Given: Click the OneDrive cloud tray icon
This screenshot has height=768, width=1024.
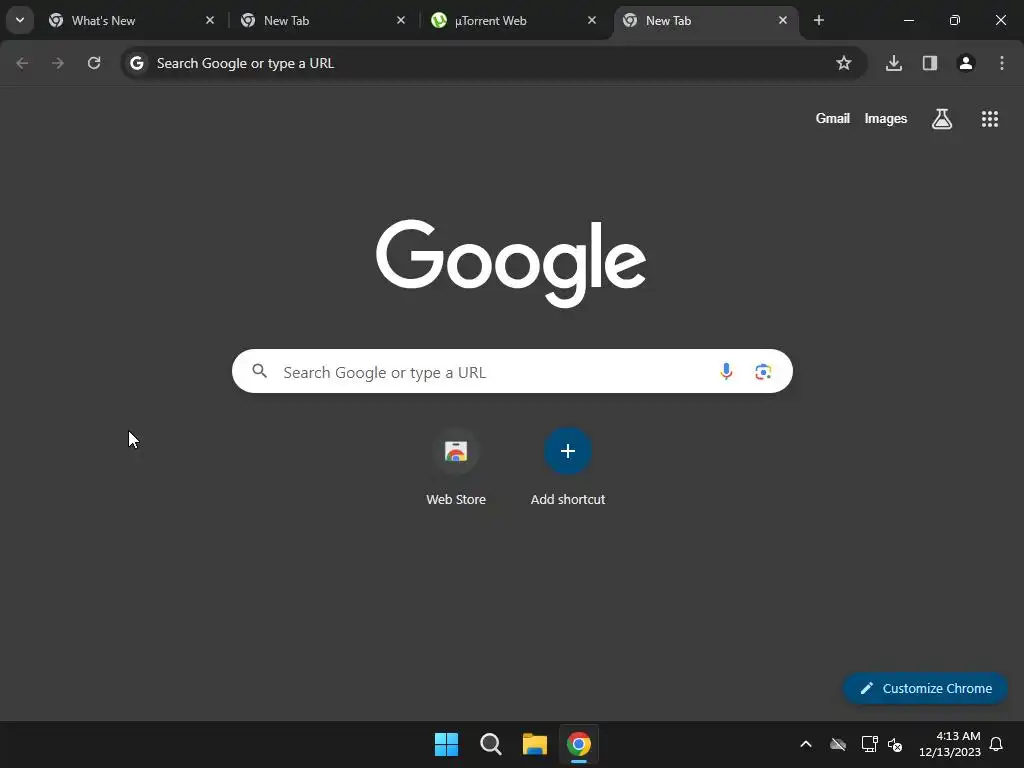Looking at the screenshot, I should (838, 744).
